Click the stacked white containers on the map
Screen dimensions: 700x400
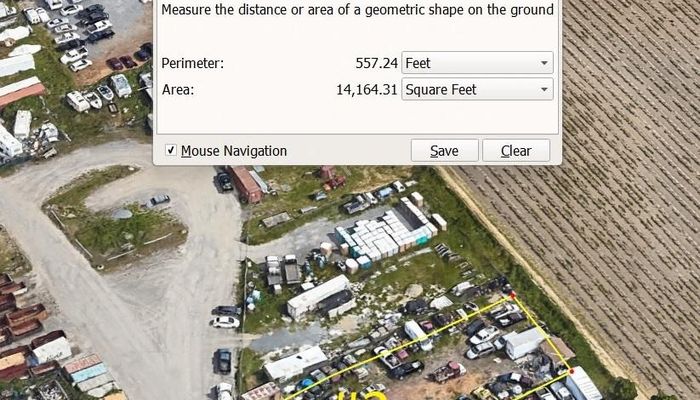[385, 236]
